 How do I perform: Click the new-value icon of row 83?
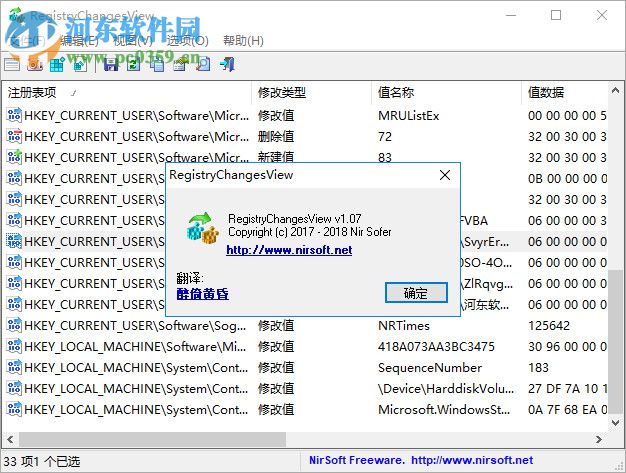(x=14, y=157)
